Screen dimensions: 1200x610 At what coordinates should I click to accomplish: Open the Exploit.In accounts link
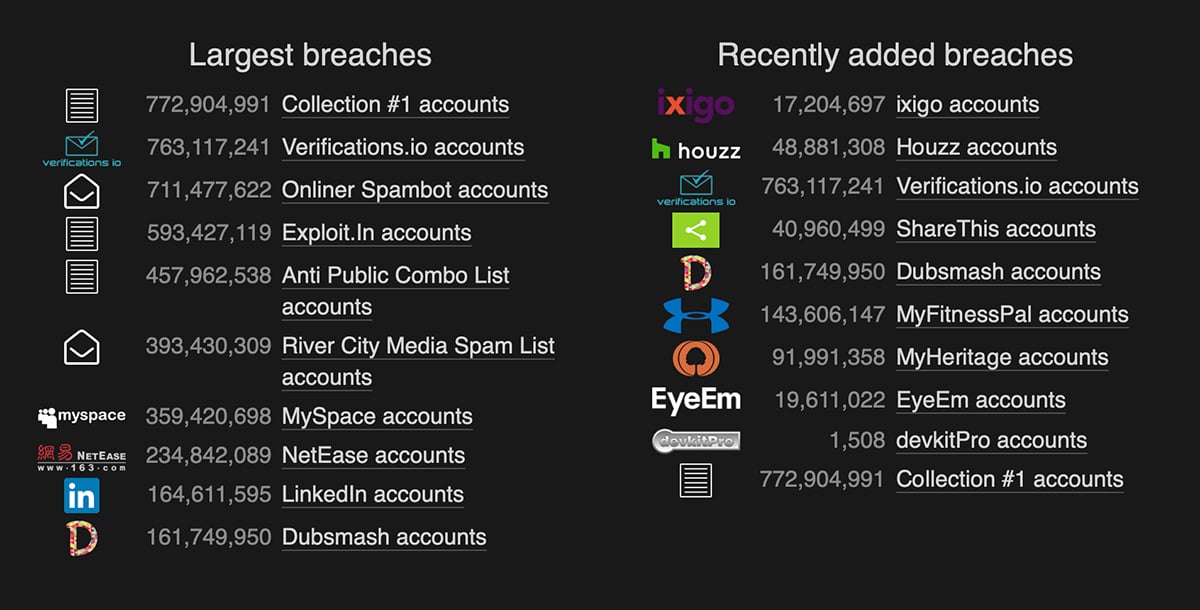pyautogui.click(x=376, y=233)
